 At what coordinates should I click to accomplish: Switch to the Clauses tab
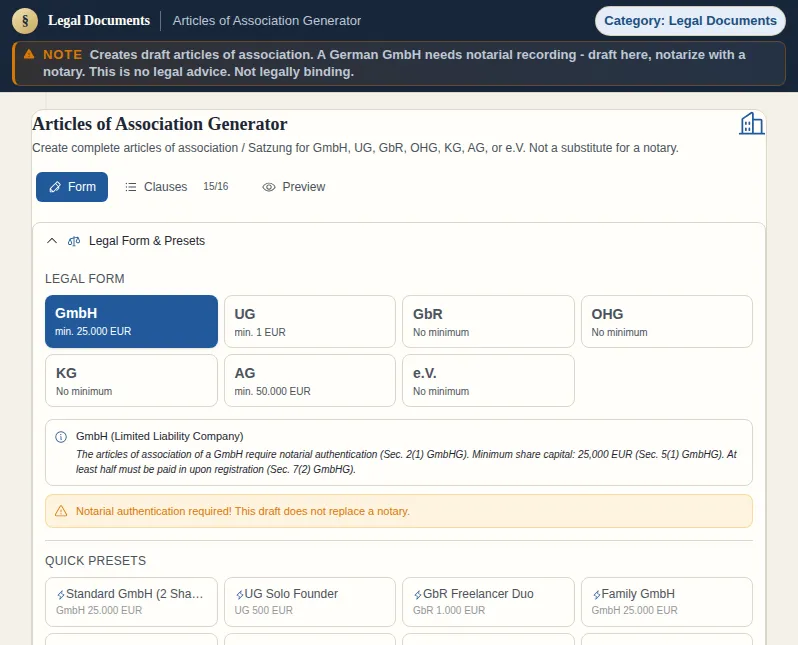tap(177, 187)
